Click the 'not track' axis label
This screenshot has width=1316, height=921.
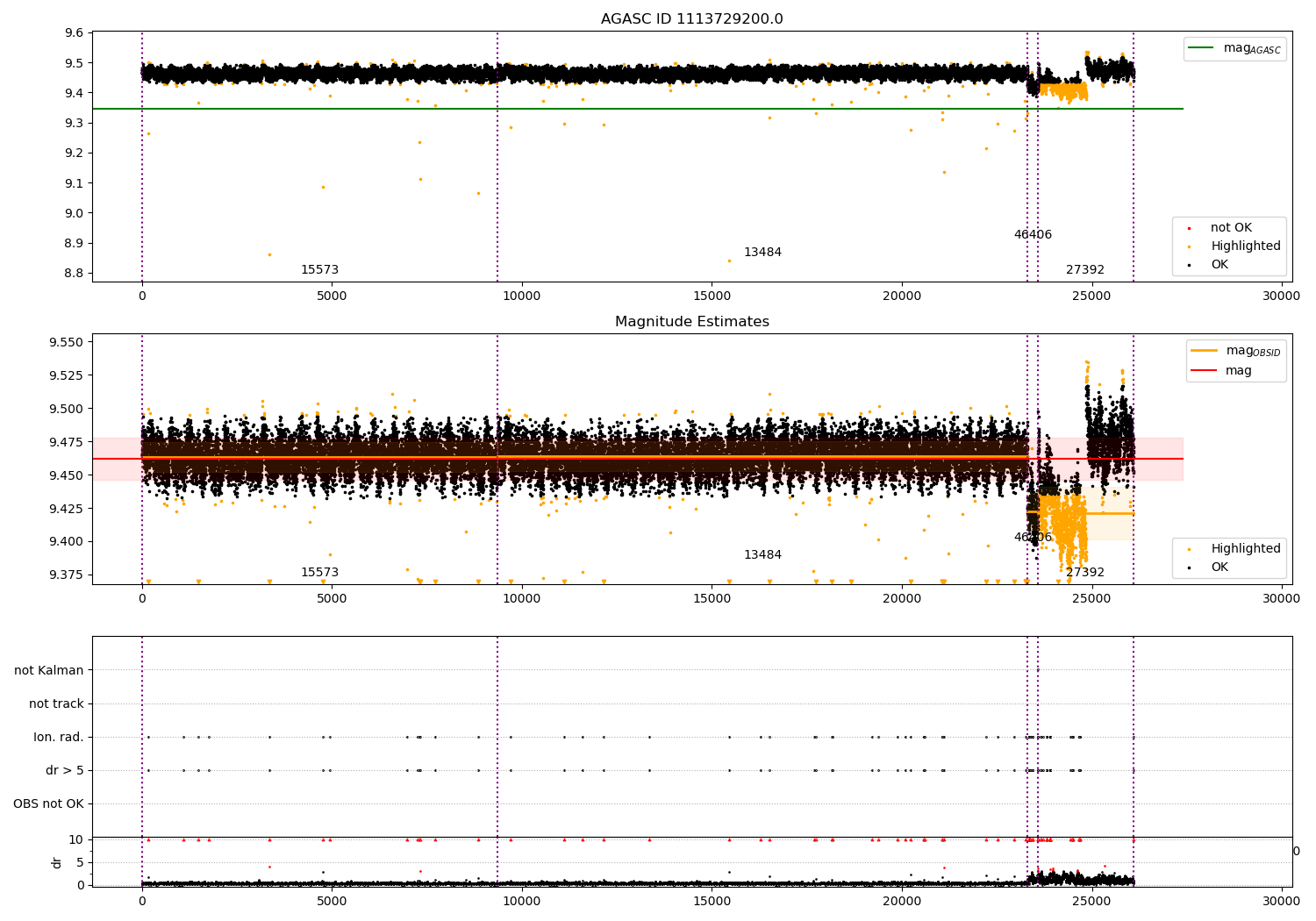point(56,704)
